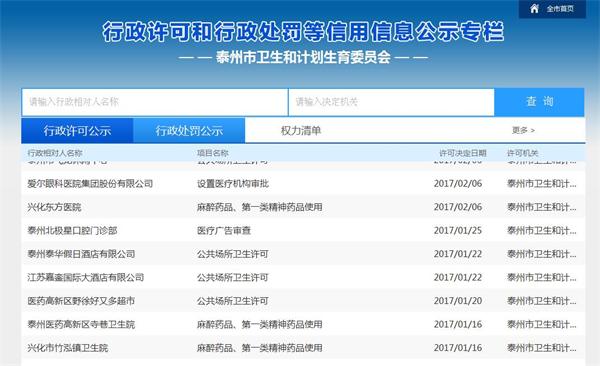Viewport: 600px width, 366px height.
Task: Click 泰州北极星口腔门诊部 row name
Action: tap(72, 230)
